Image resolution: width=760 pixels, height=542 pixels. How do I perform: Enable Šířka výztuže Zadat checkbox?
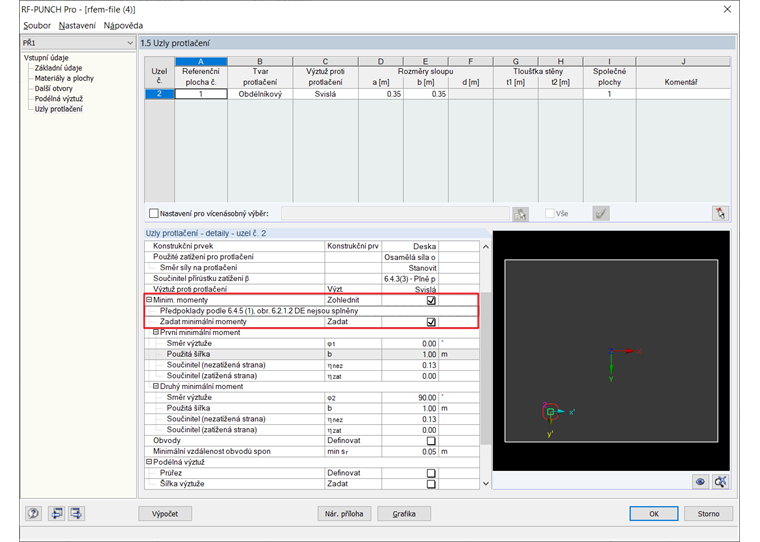tap(431, 484)
